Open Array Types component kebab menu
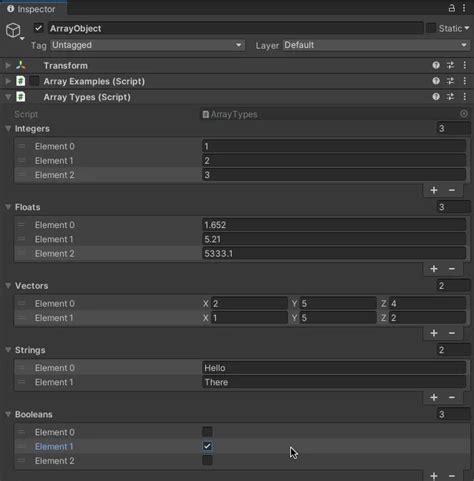This screenshot has height=481, width=474. (x=465, y=97)
